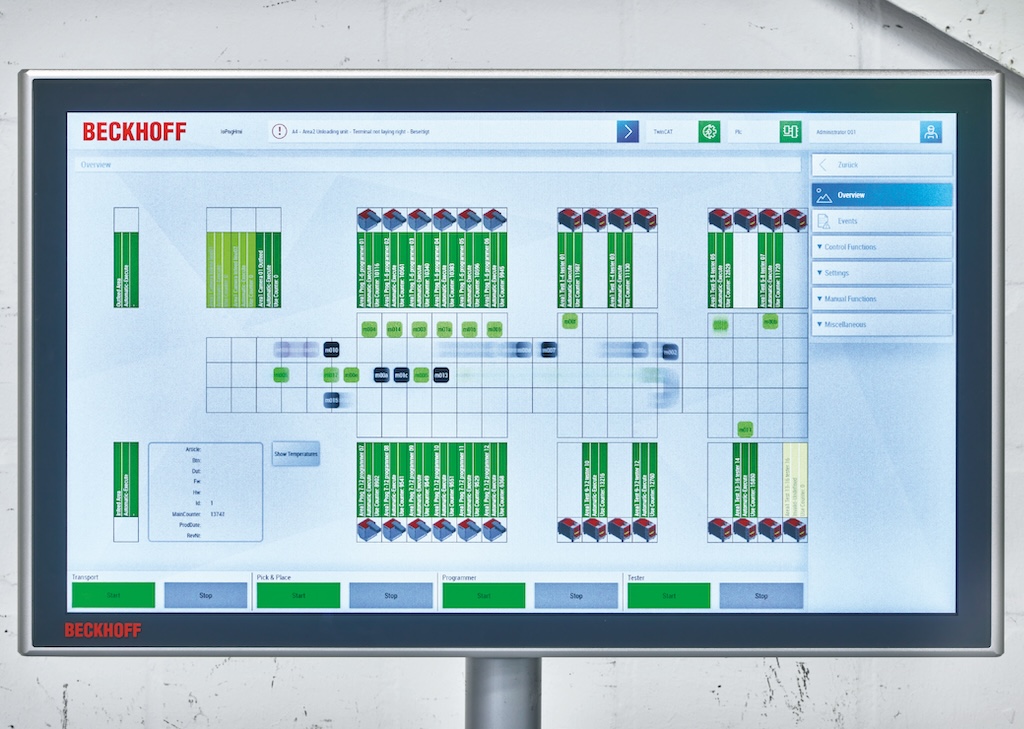The image size is (1024, 729).
Task: Expand the Miscellaneous menu
Action: (x=882, y=324)
